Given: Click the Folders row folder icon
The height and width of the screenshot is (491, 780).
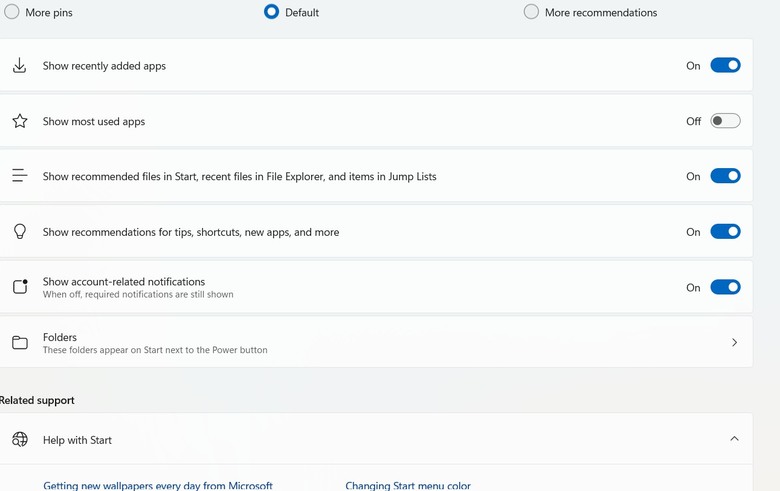Looking at the screenshot, I should point(20,342).
